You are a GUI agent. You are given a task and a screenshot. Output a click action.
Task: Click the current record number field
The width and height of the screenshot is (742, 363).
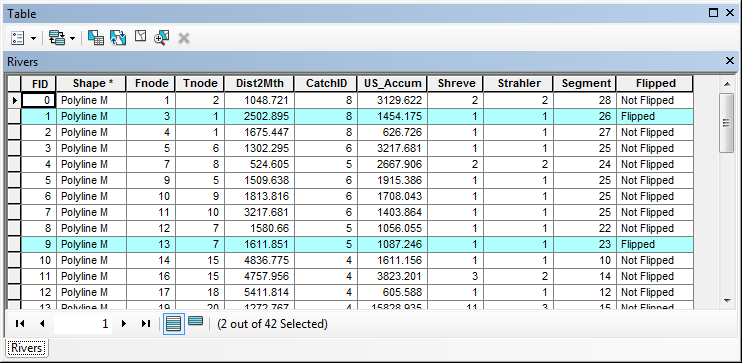(83, 324)
